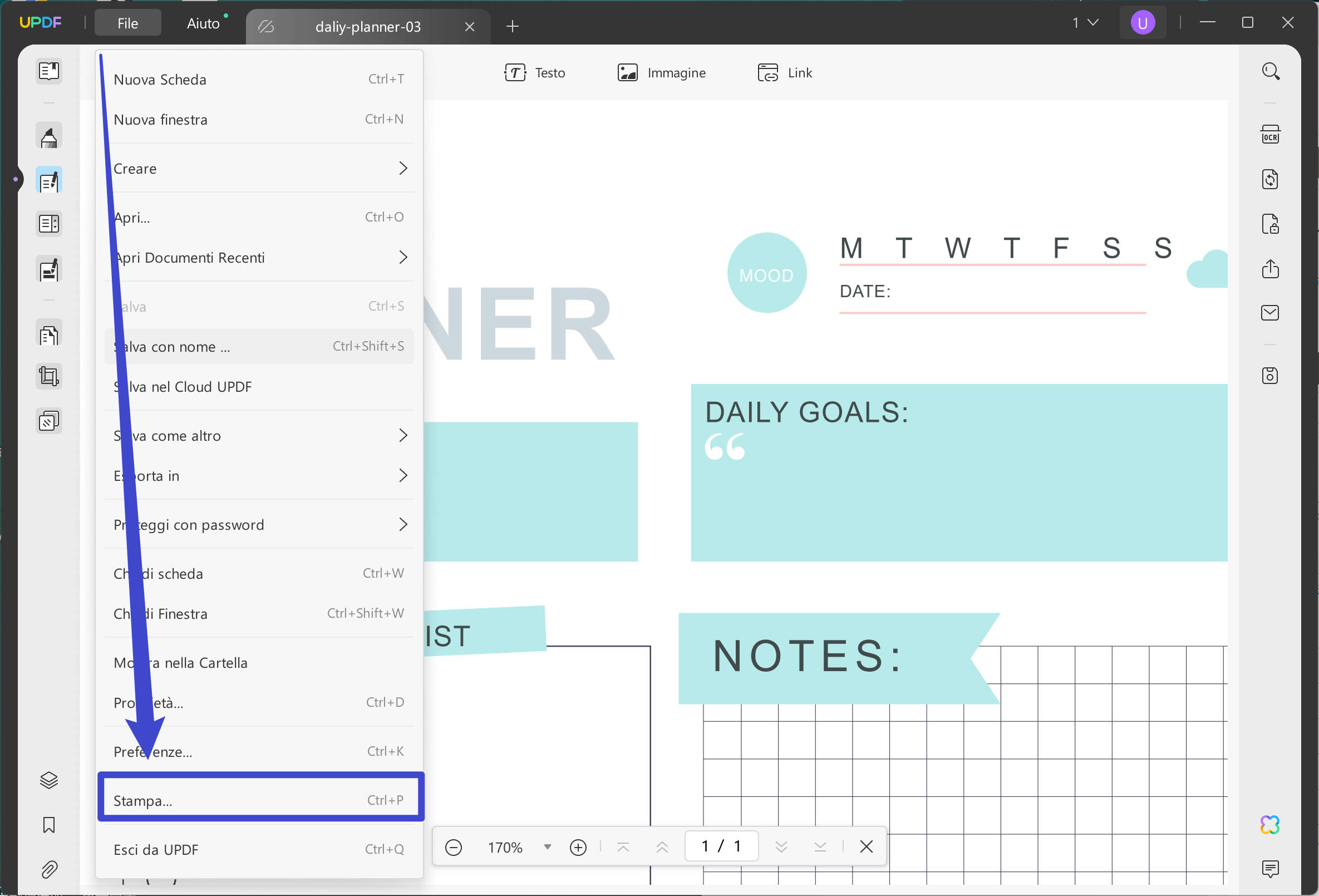
Task: Go to the first page arrow
Action: point(623,848)
